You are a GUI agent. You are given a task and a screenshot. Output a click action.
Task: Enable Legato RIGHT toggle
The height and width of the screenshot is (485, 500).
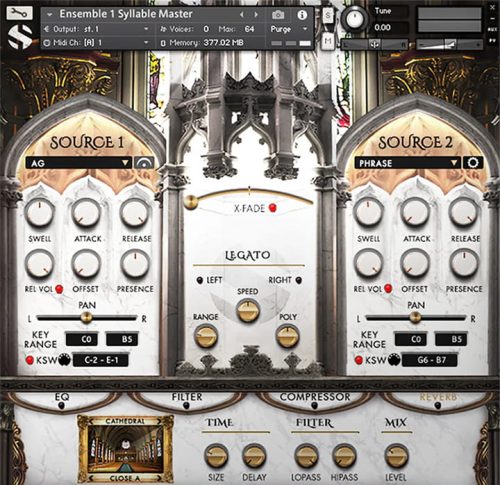coord(299,280)
